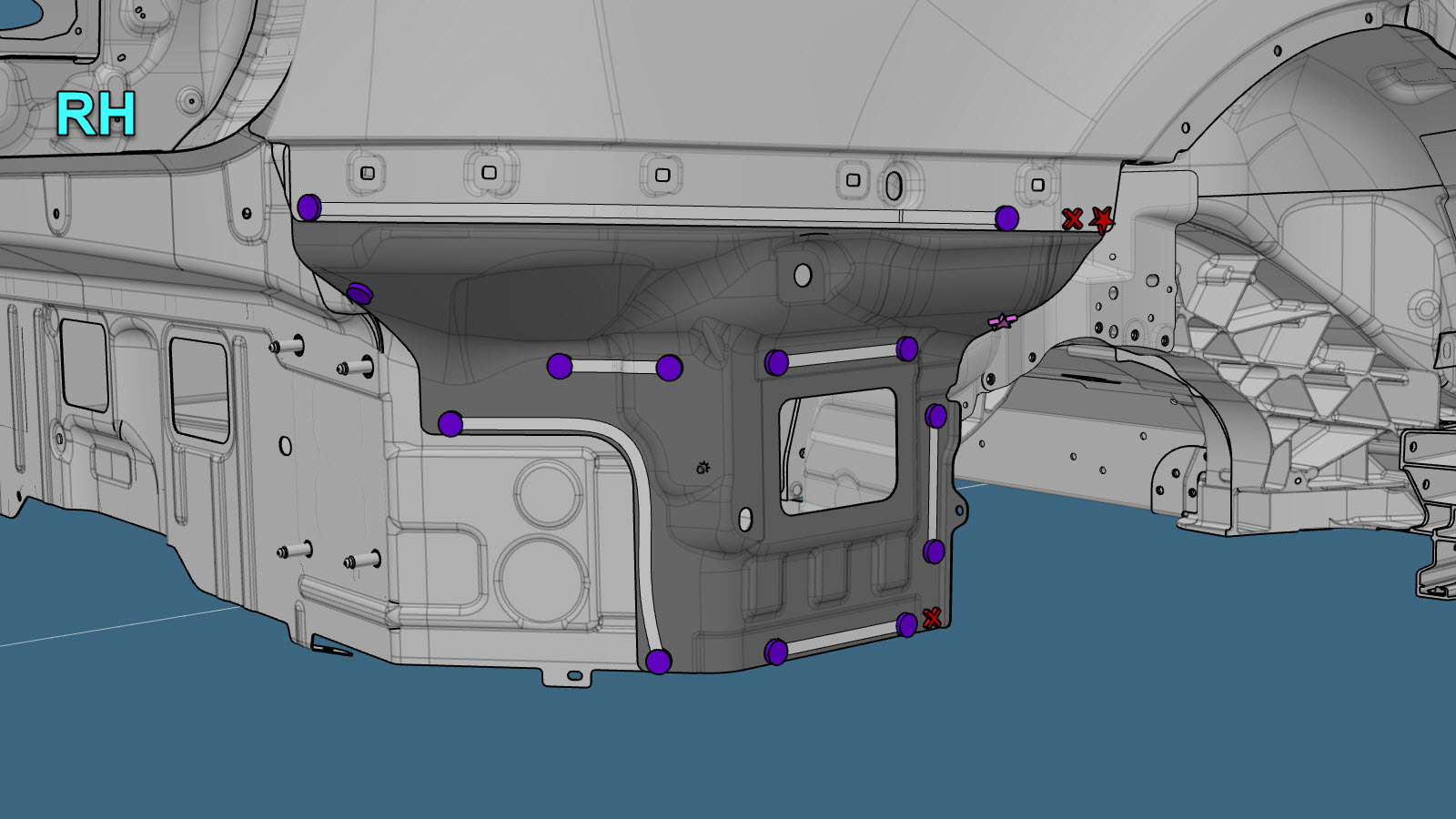Click red X marker beside the red star

1073,219
